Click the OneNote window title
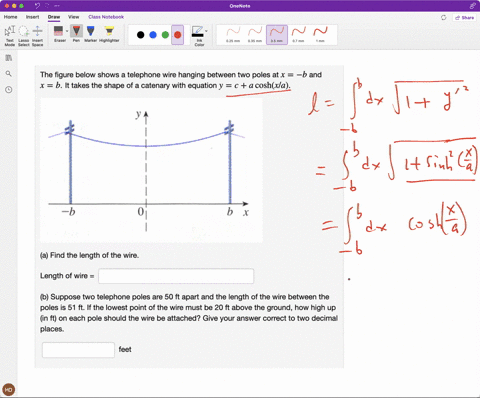 (x=240, y=6)
